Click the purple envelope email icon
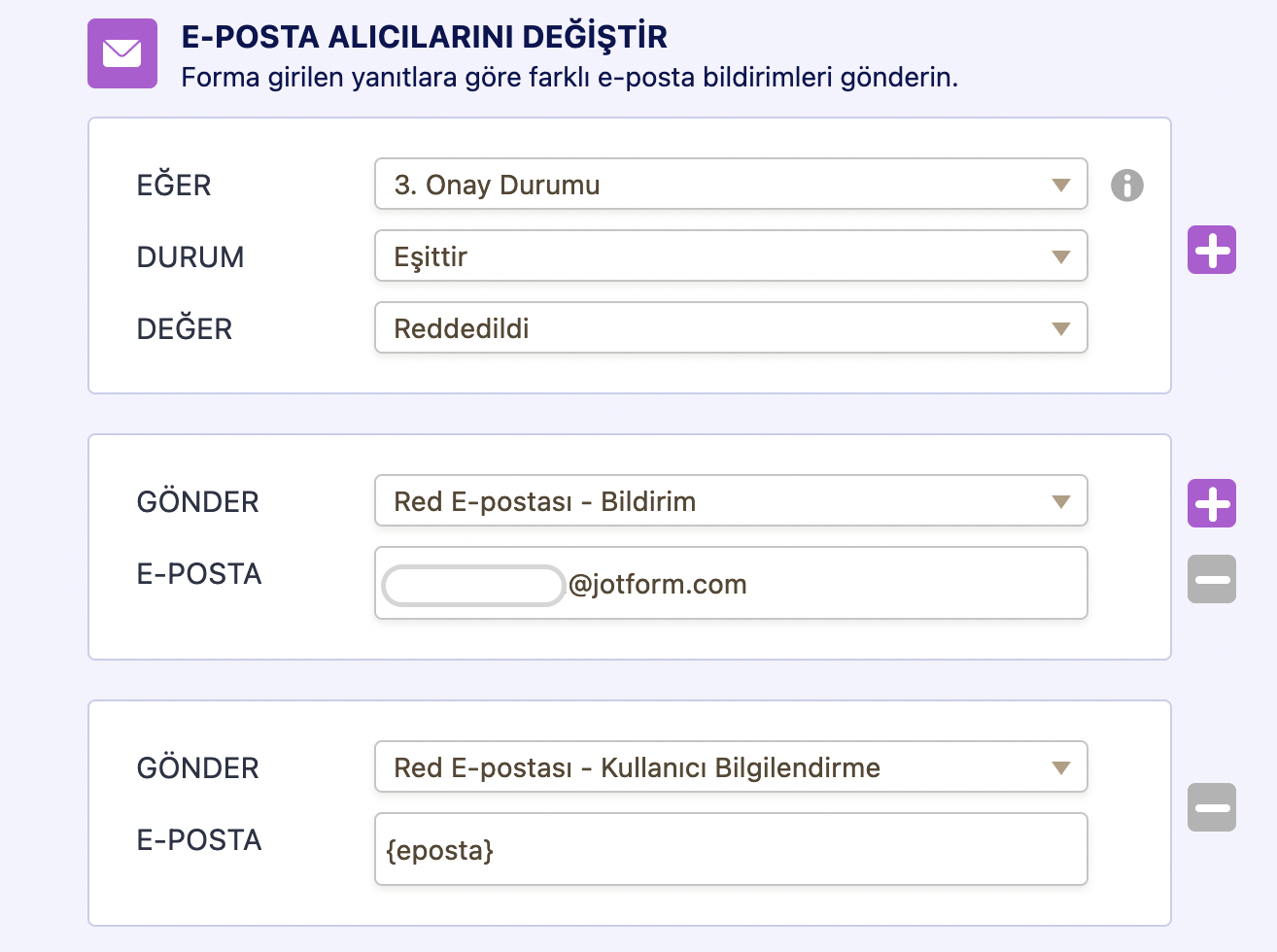Image resolution: width=1277 pixels, height=952 pixels. pos(122,53)
